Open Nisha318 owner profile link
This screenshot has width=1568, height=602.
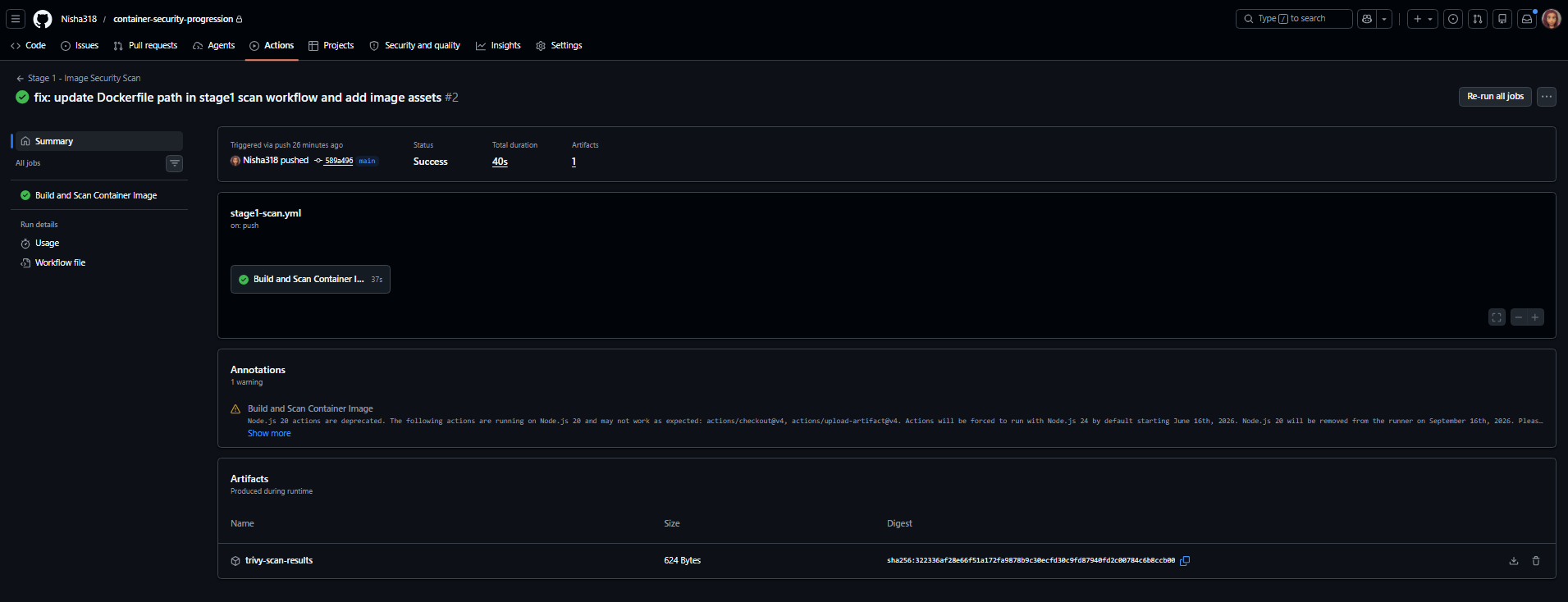(x=79, y=19)
